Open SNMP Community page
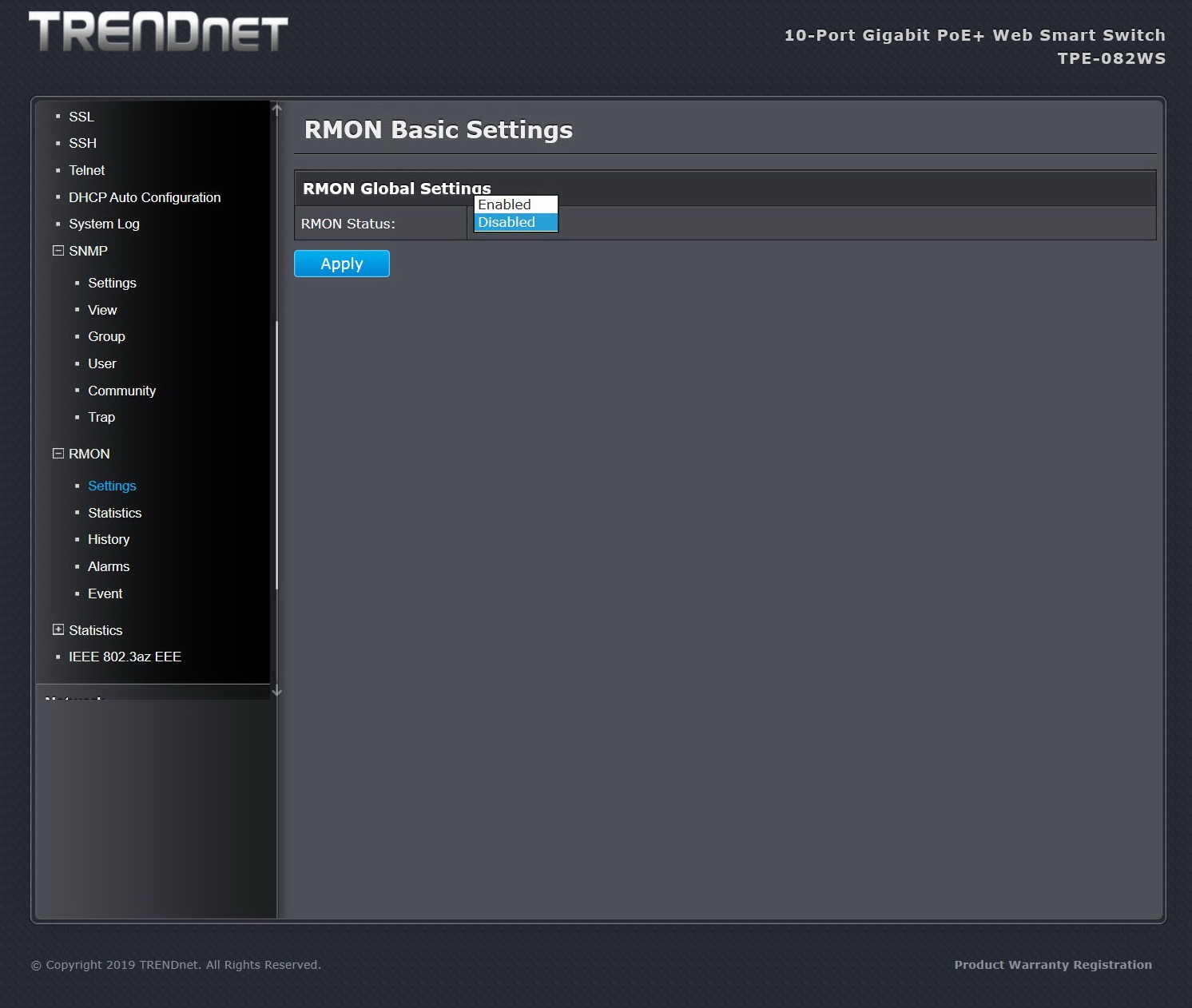 click(121, 391)
